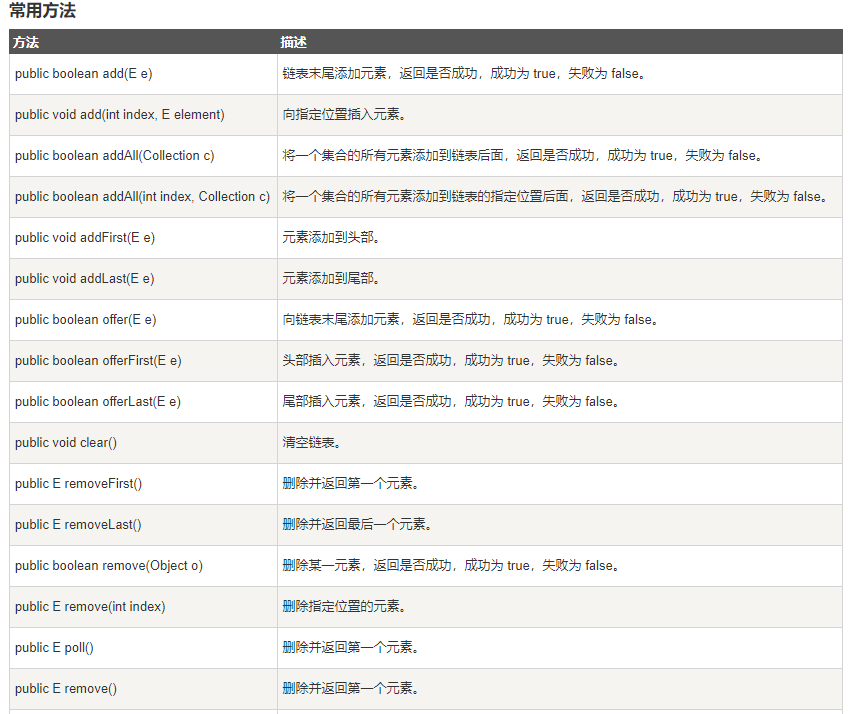Select 'public boolean addAll(int index, Collection c)' cell

(x=142, y=197)
